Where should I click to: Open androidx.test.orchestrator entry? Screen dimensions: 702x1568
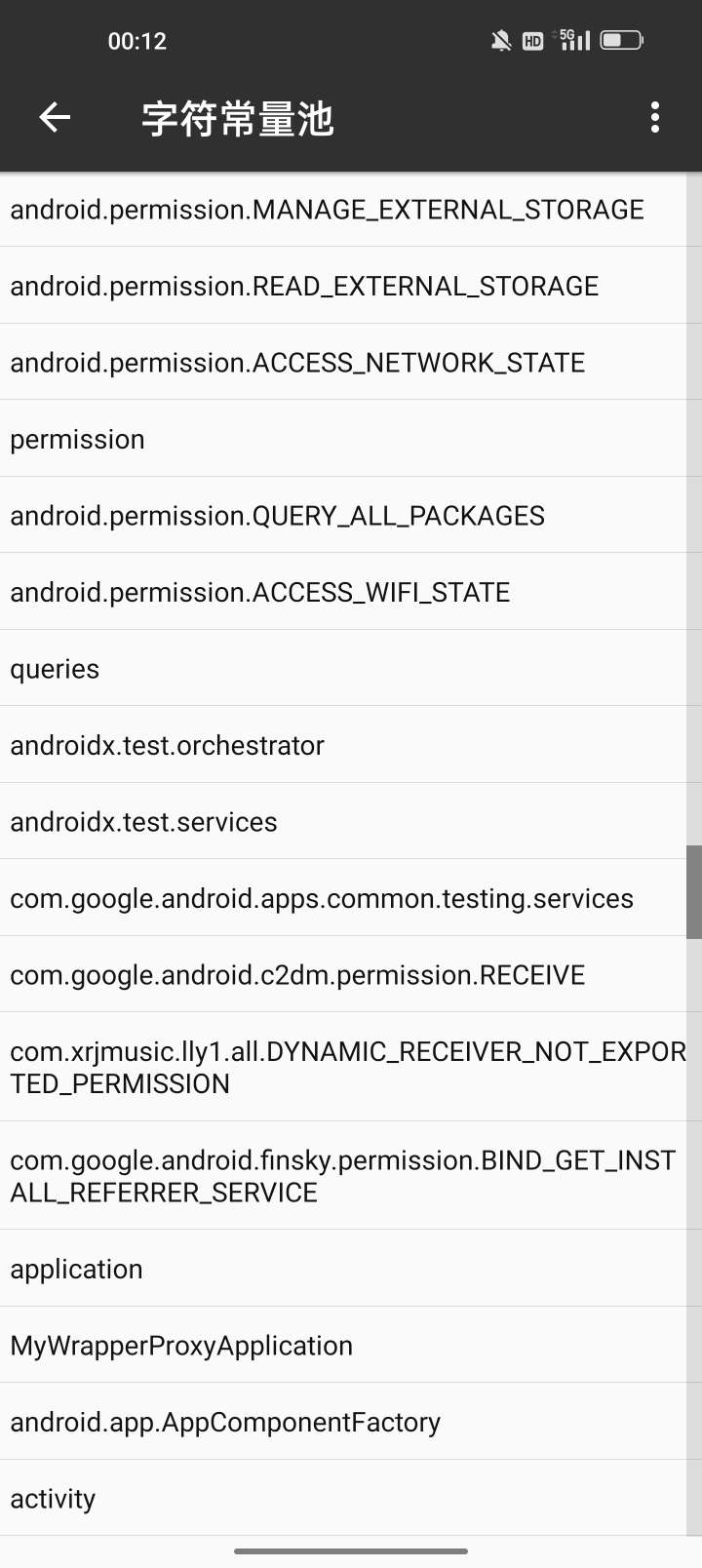(343, 745)
